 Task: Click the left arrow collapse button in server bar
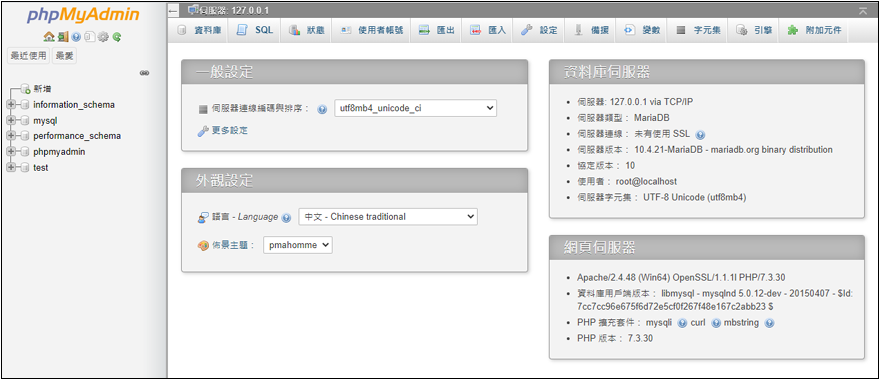coord(173,11)
